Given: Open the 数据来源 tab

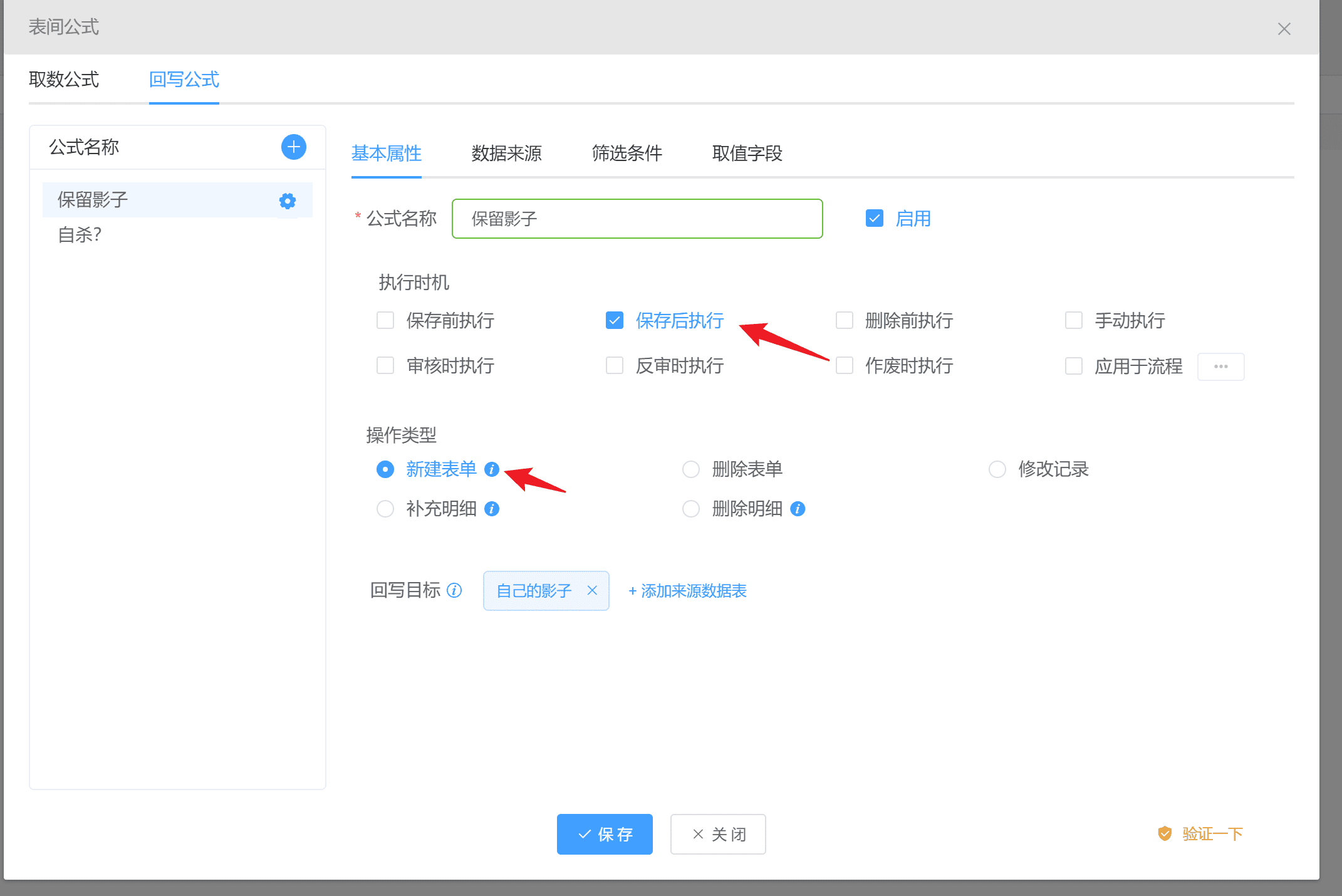Looking at the screenshot, I should 506,153.
